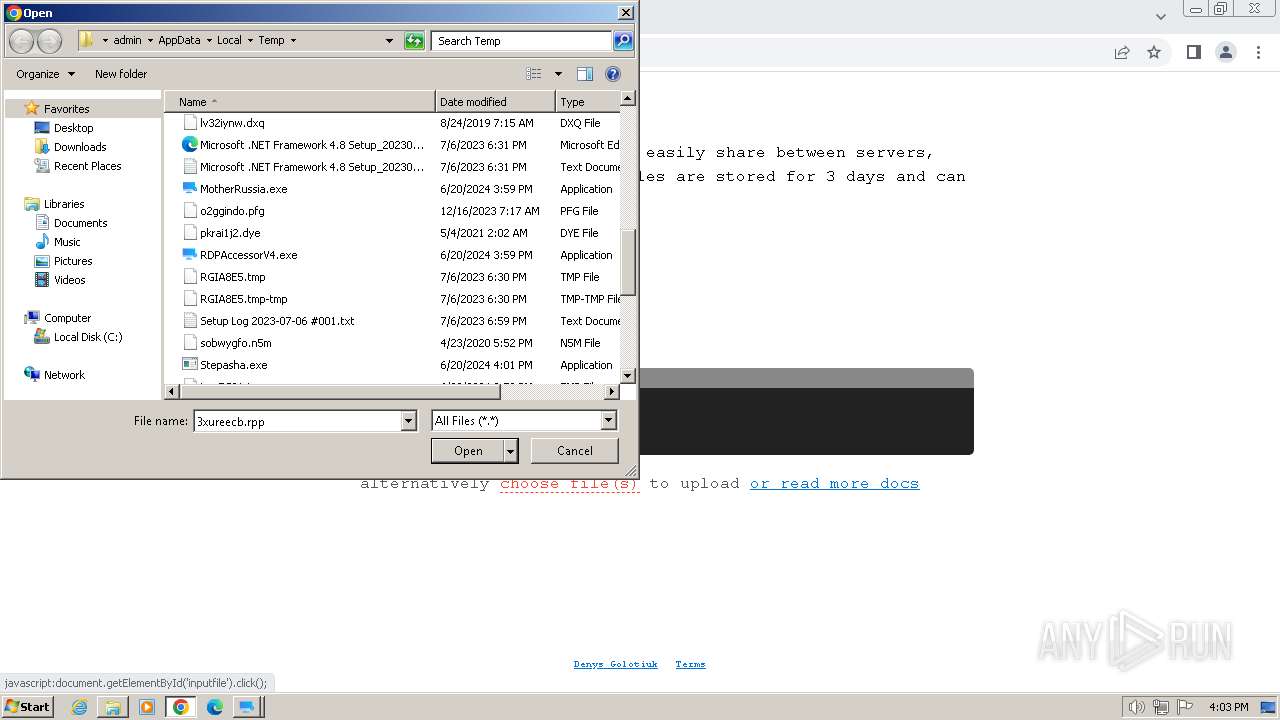The width and height of the screenshot is (1280, 720).
Task: Select the Microsoft Edge HTML document icon
Action: [x=190, y=145]
